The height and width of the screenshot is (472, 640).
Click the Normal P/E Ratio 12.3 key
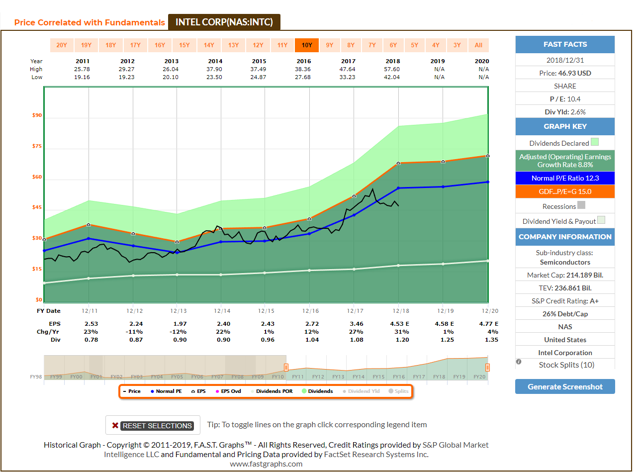point(565,178)
